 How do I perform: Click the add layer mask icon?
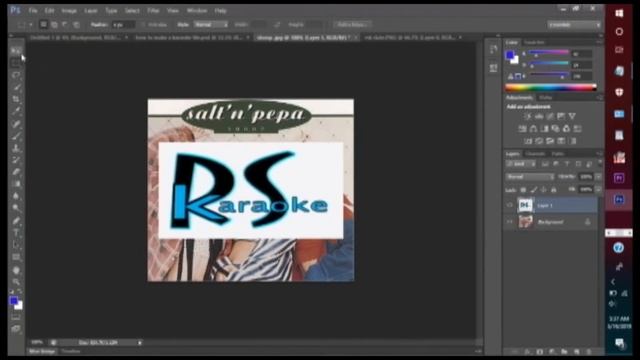[540, 351]
